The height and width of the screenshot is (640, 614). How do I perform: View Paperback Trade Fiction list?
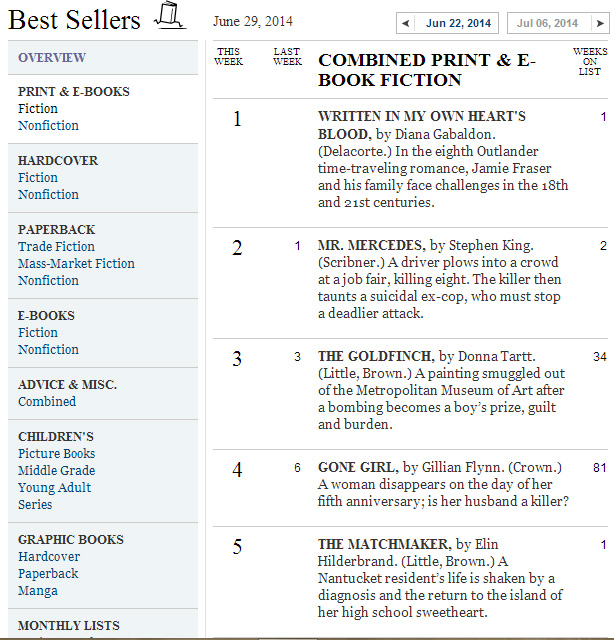click(x=56, y=247)
